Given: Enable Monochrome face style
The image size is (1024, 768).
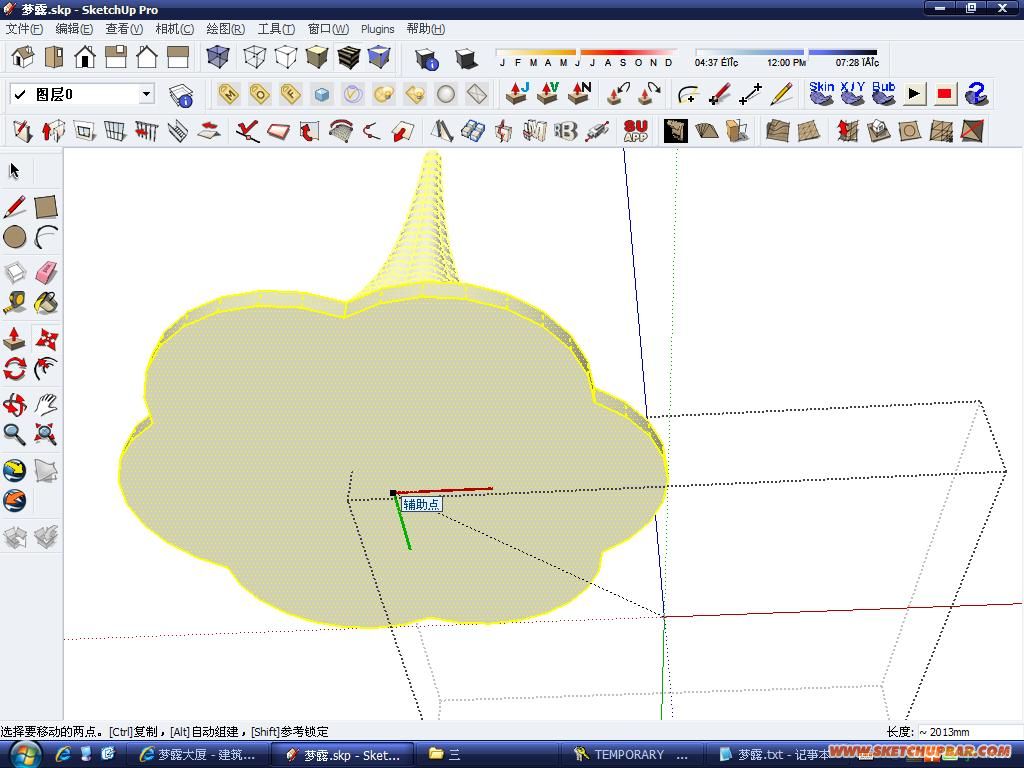Looking at the screenshot, I should (379, 57).
